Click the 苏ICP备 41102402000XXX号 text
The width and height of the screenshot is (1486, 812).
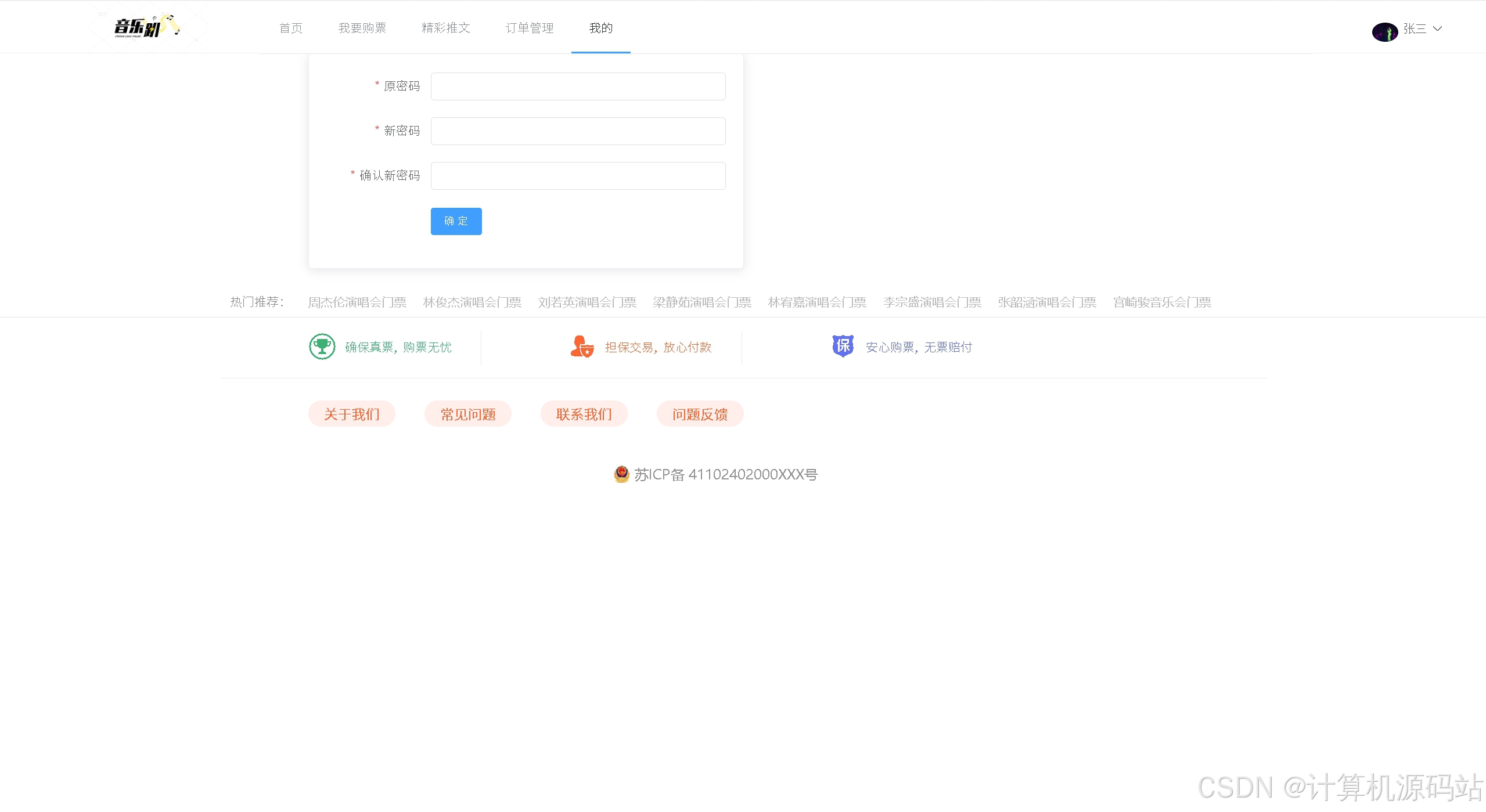[726, 474]
